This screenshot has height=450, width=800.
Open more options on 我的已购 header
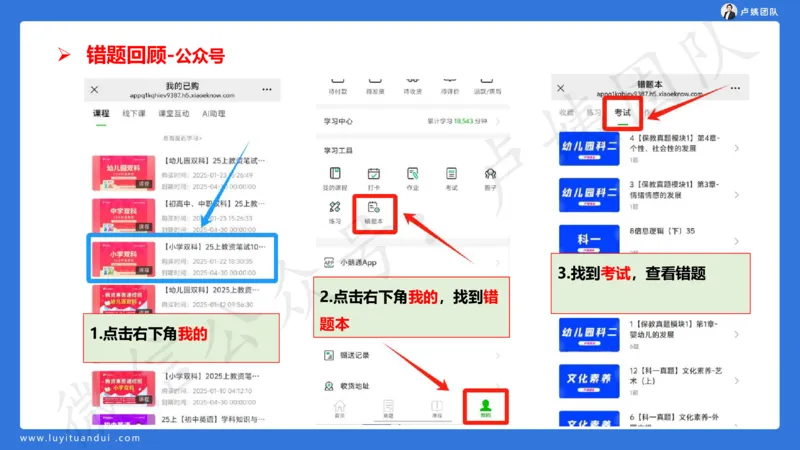267,89
